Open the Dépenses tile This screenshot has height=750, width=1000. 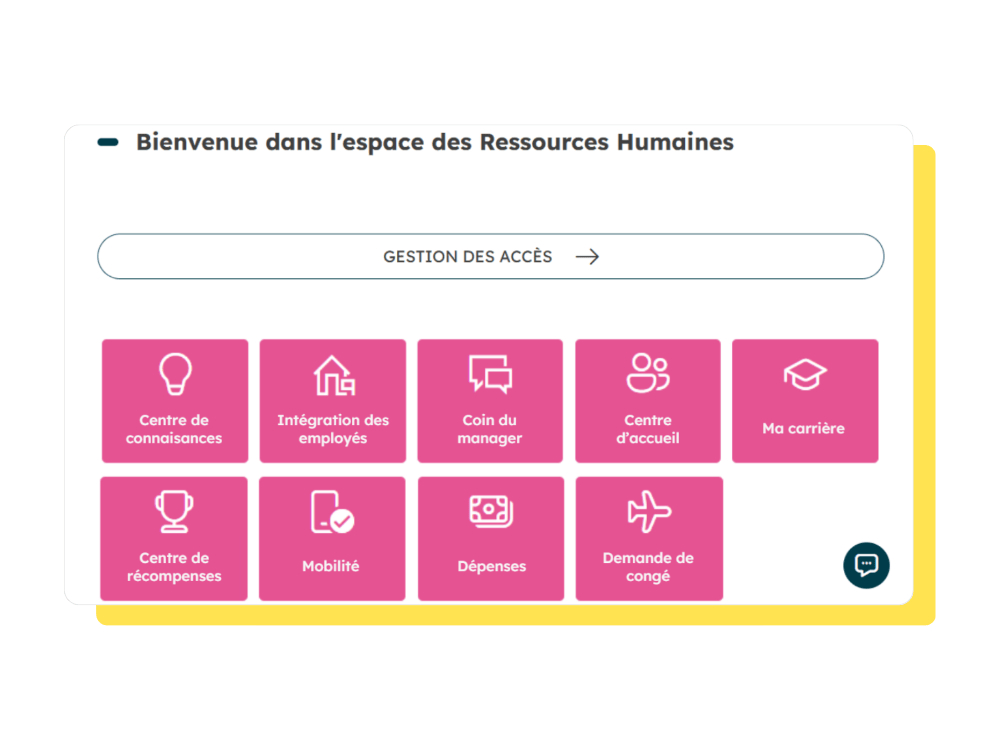pyautogui.click(x=490, y=538)
